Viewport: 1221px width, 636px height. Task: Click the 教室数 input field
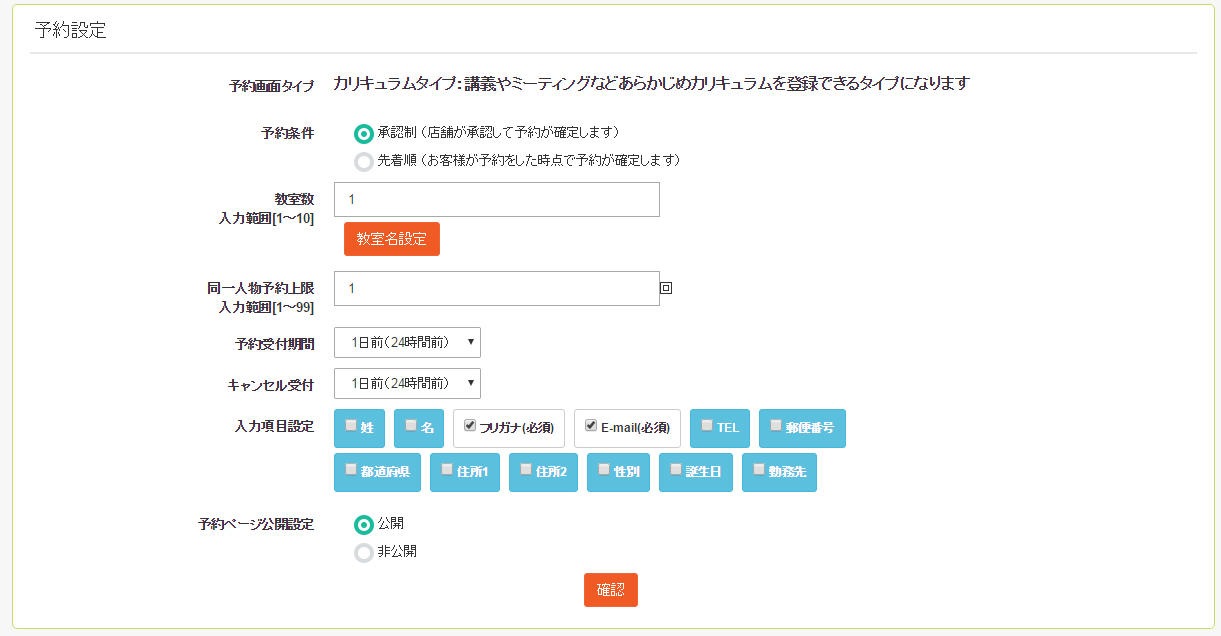[x=497, y=199]
